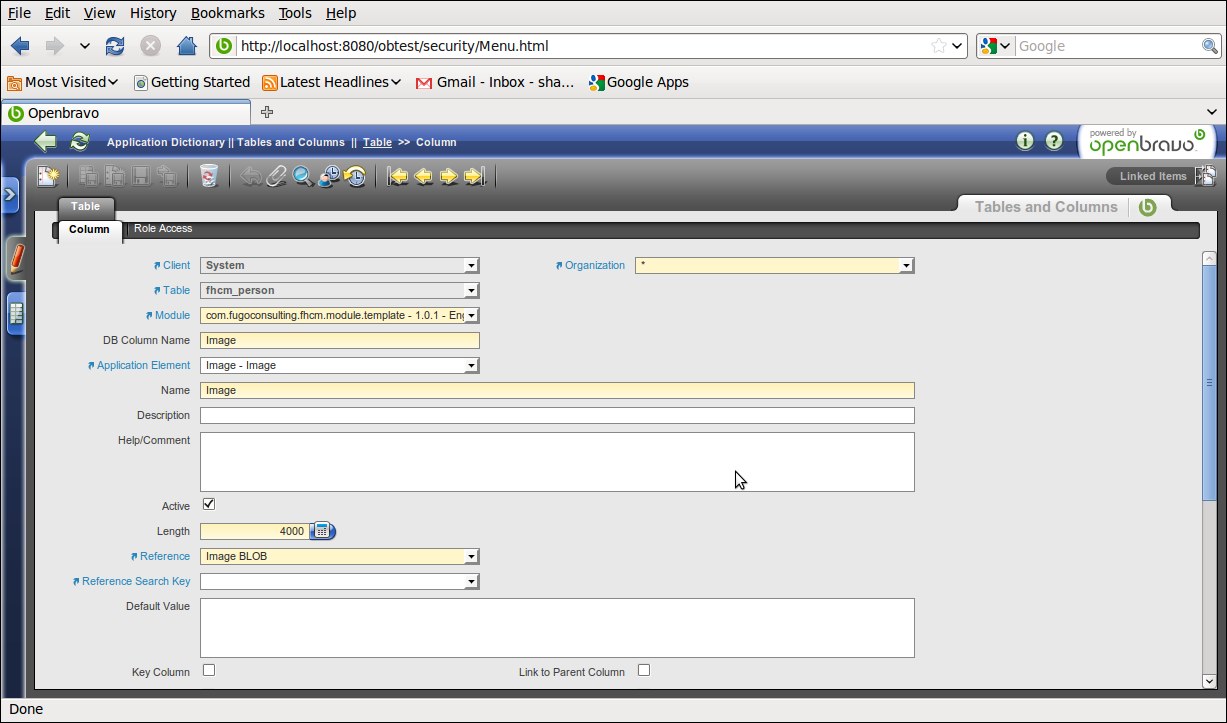1227x723 pixels.
Task: Switch to grid view via the pencil sidebar icon
Action: [14, 258]
